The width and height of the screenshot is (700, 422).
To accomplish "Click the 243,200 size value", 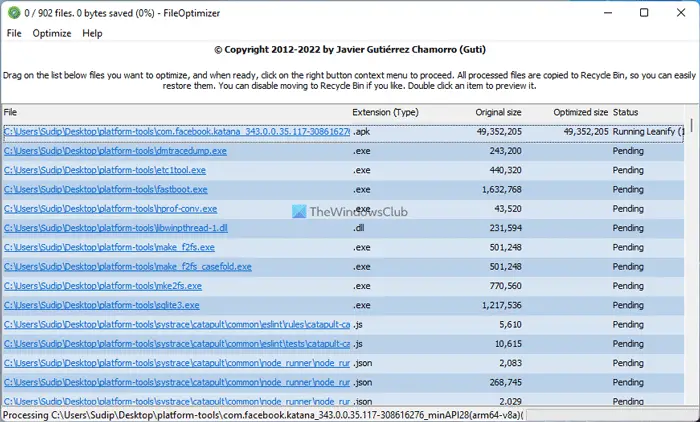I will click(x=505, y=151).
